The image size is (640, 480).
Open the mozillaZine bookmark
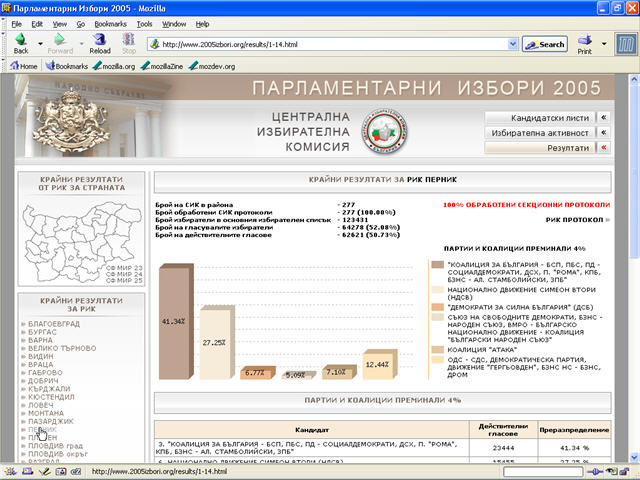[x=164, y=66]
